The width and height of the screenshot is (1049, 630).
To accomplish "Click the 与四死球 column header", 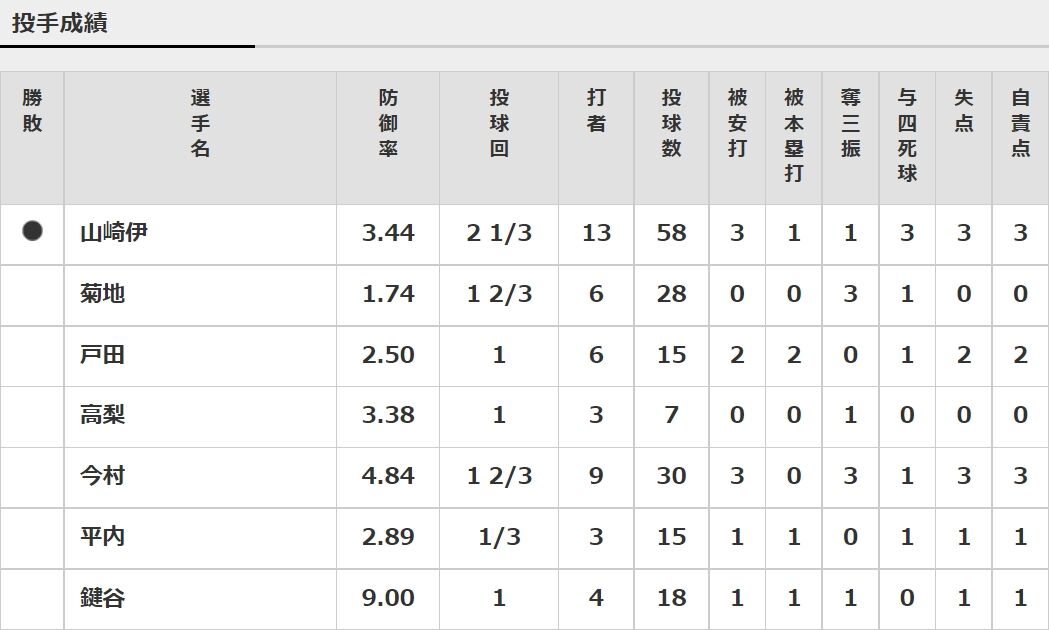I will click(x=907, y=135).
